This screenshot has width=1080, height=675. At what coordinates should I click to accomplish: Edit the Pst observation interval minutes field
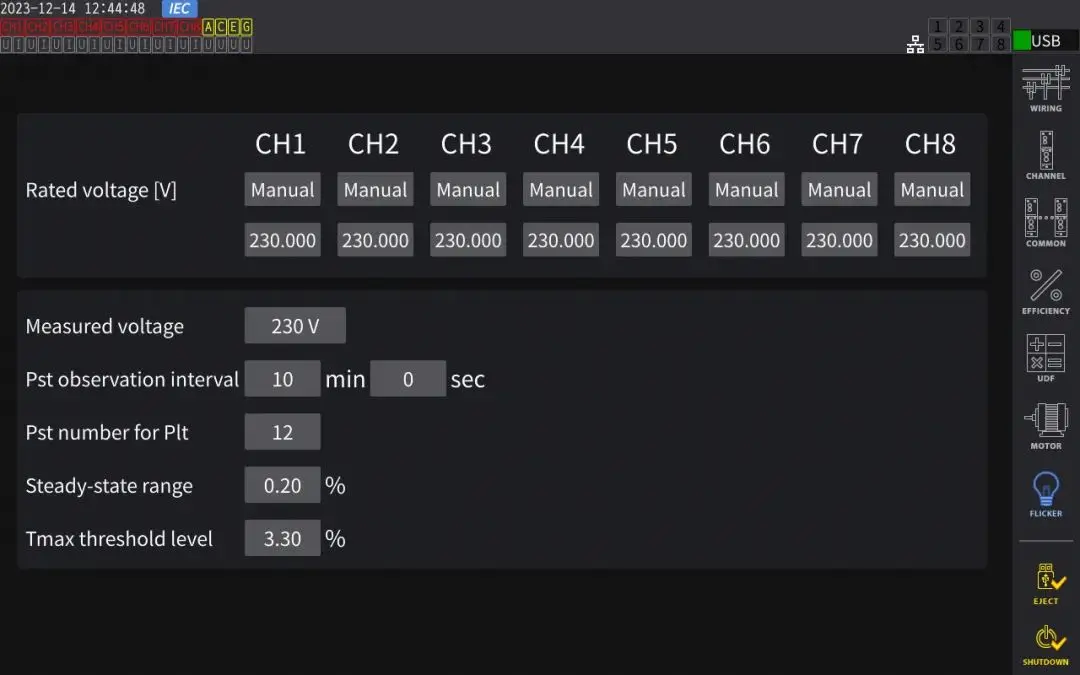tap(282, 379)
